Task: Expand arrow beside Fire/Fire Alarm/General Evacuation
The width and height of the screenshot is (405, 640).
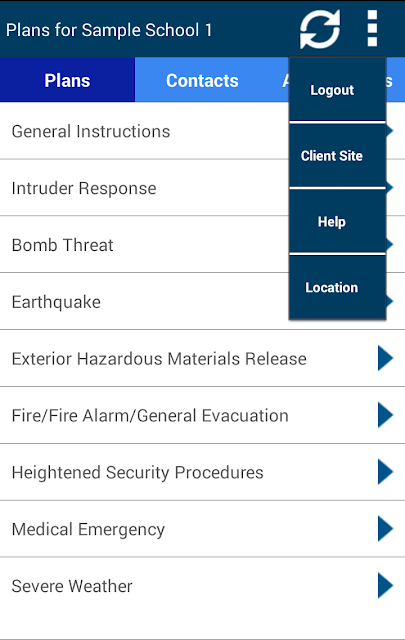Action: [x=385, y=415]
